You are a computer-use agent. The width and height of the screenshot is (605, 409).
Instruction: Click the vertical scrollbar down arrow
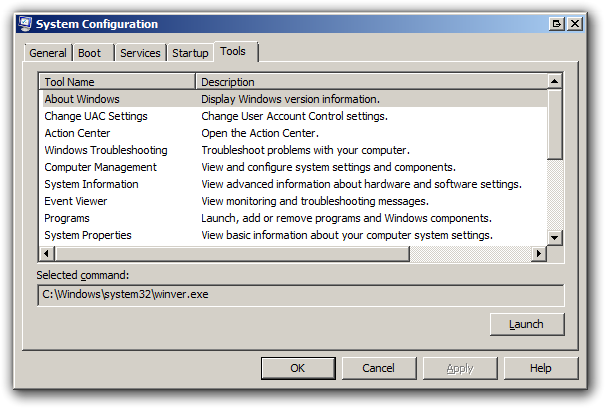554,237
